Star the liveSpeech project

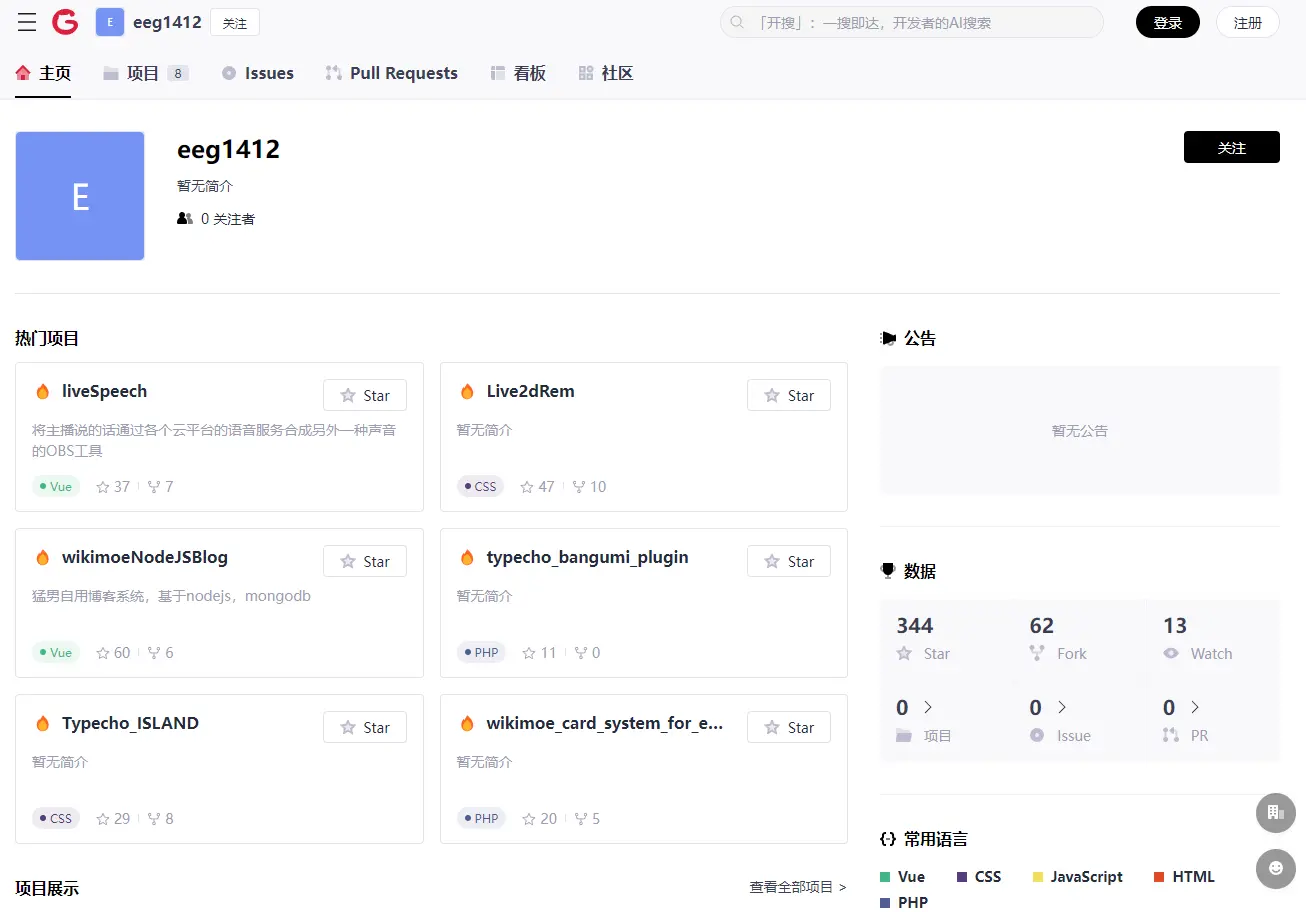(364, 395)
